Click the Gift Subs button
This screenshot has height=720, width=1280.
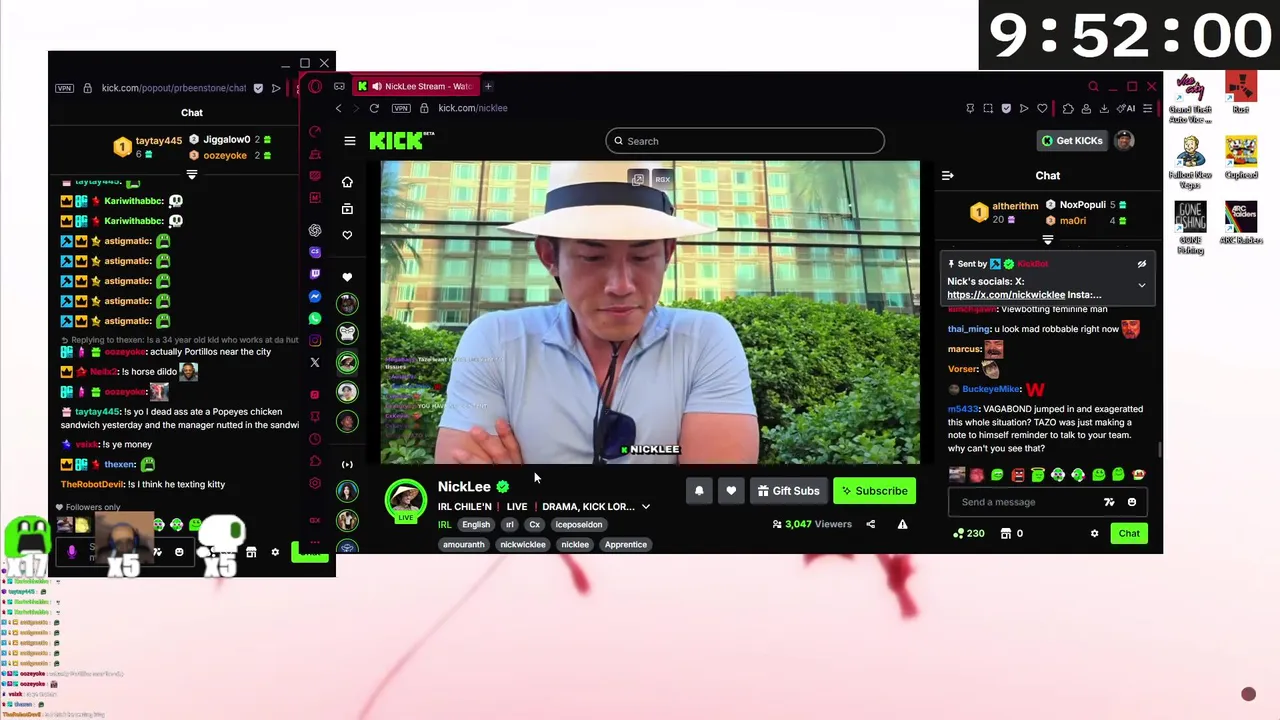click(788, 491)
